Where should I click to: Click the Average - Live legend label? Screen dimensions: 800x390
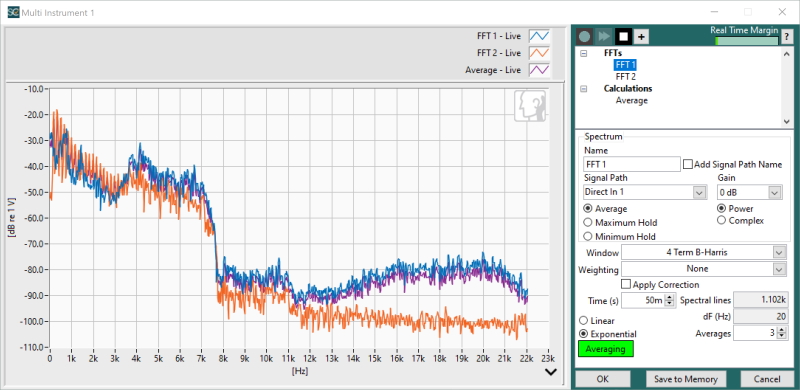pos(493,70)
